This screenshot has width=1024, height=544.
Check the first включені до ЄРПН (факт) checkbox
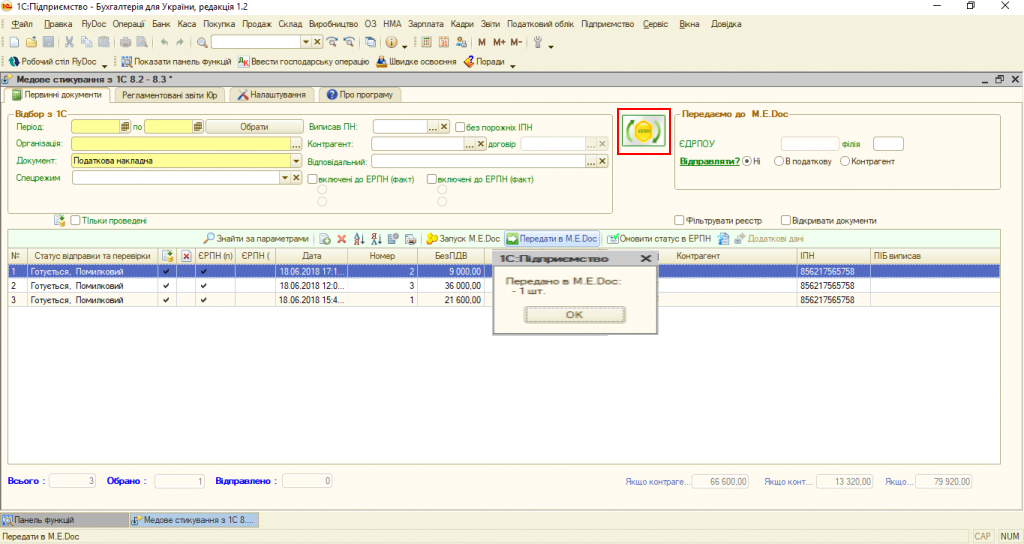[x=312, y=179]
